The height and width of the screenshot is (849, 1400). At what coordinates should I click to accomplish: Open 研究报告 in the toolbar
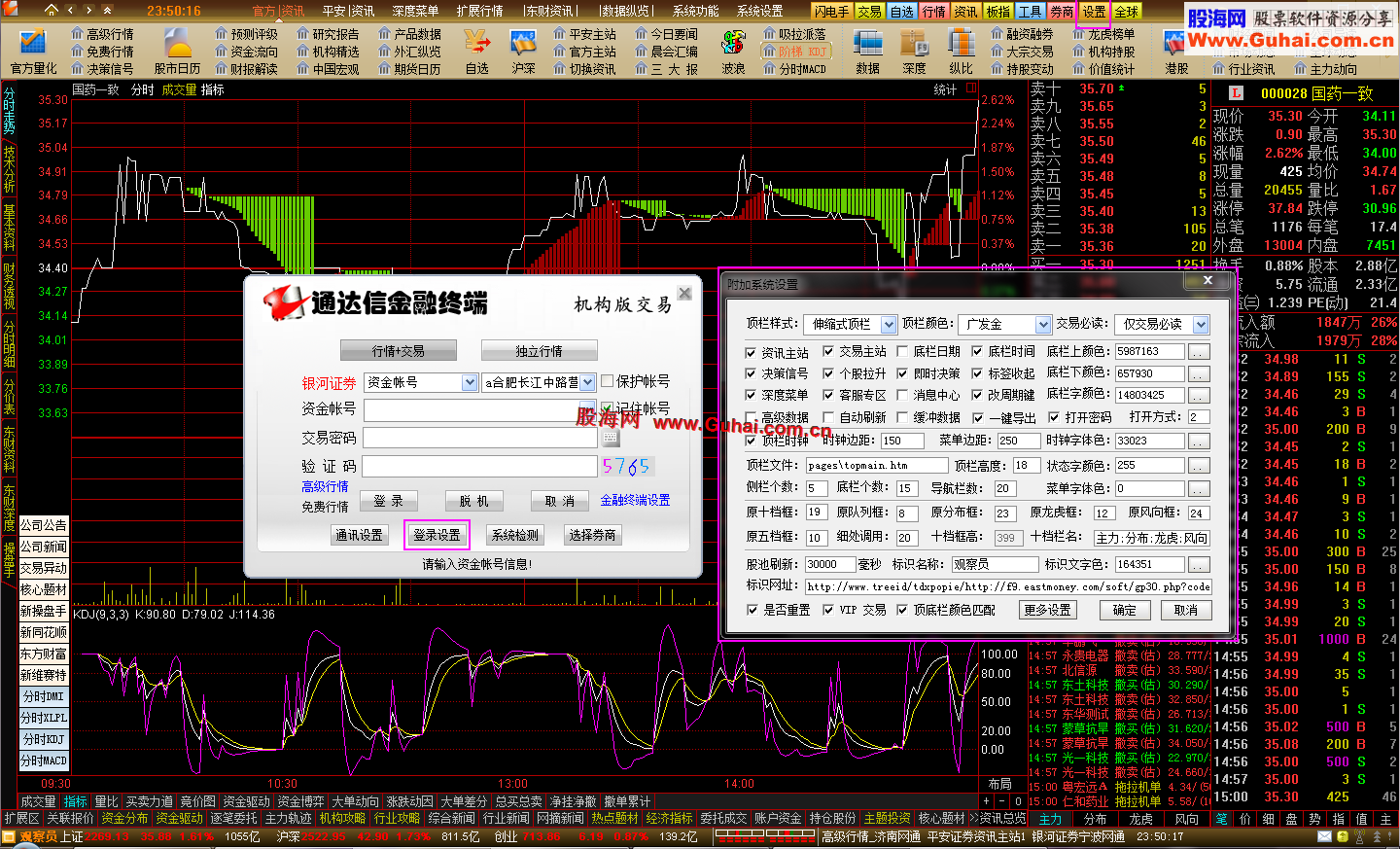329,34
